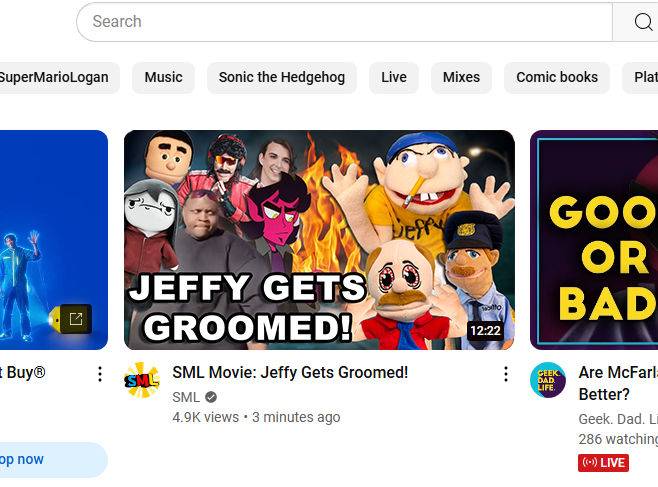
Task: Open the blue ad thumbnail image
Action: (54, 240)
